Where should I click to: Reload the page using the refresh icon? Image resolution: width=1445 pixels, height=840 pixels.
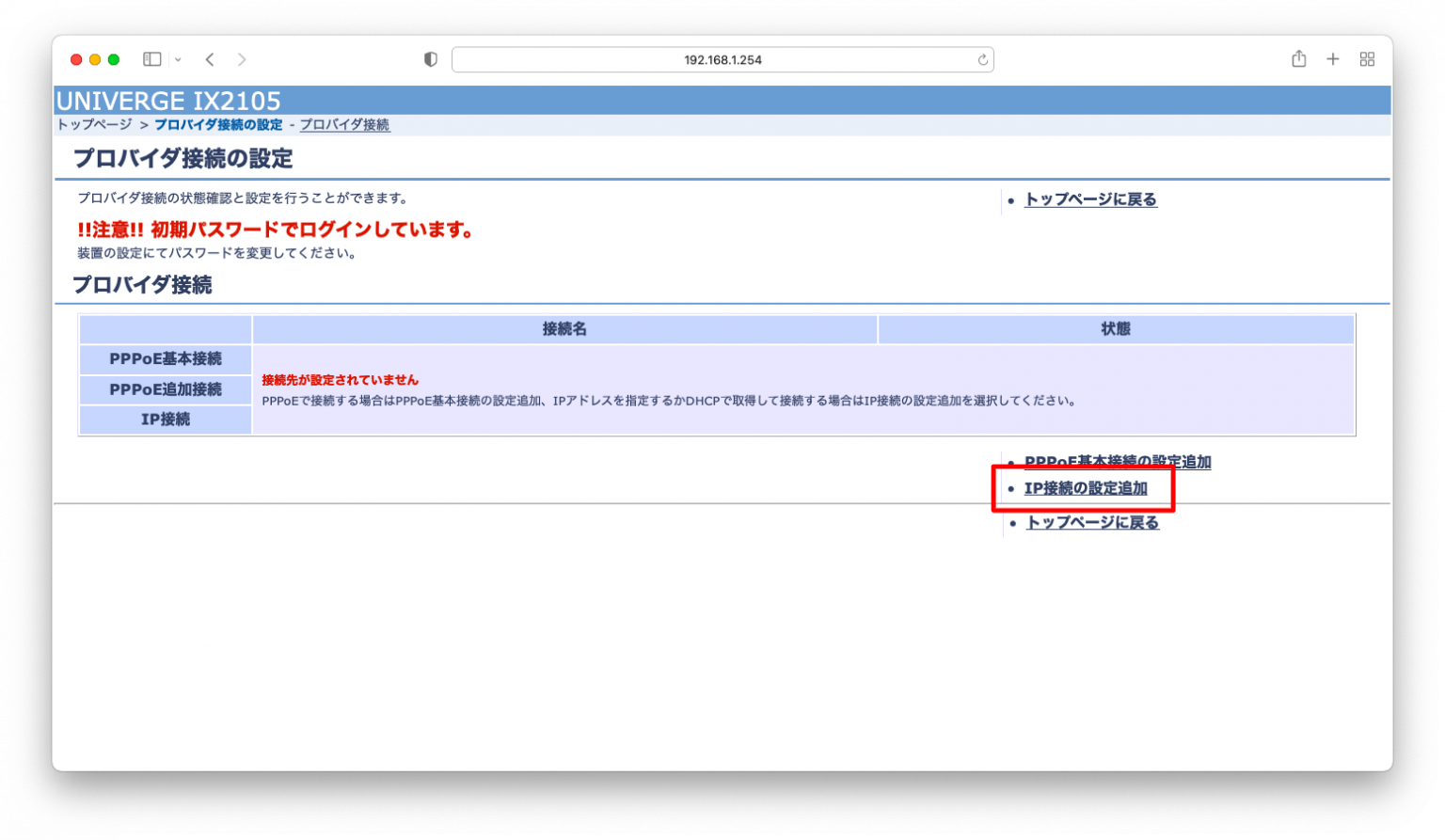[x=981, y=58]
